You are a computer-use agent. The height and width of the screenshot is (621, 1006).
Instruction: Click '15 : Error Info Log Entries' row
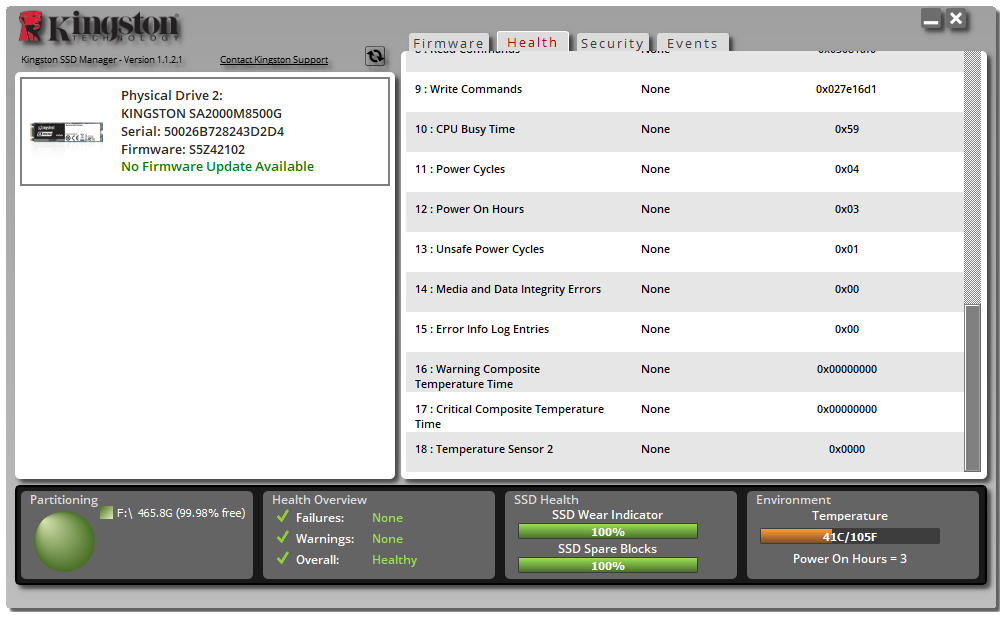tap(685, 332)
